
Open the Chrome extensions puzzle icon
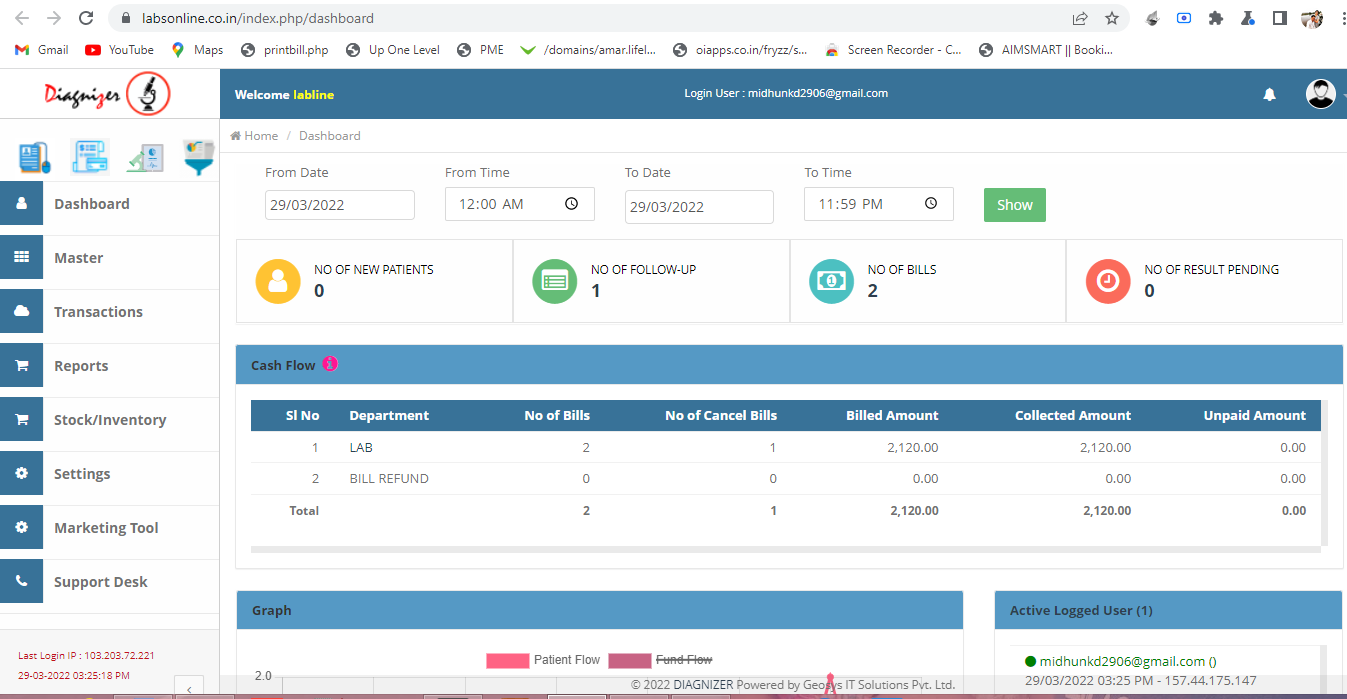click(1215, 18)
